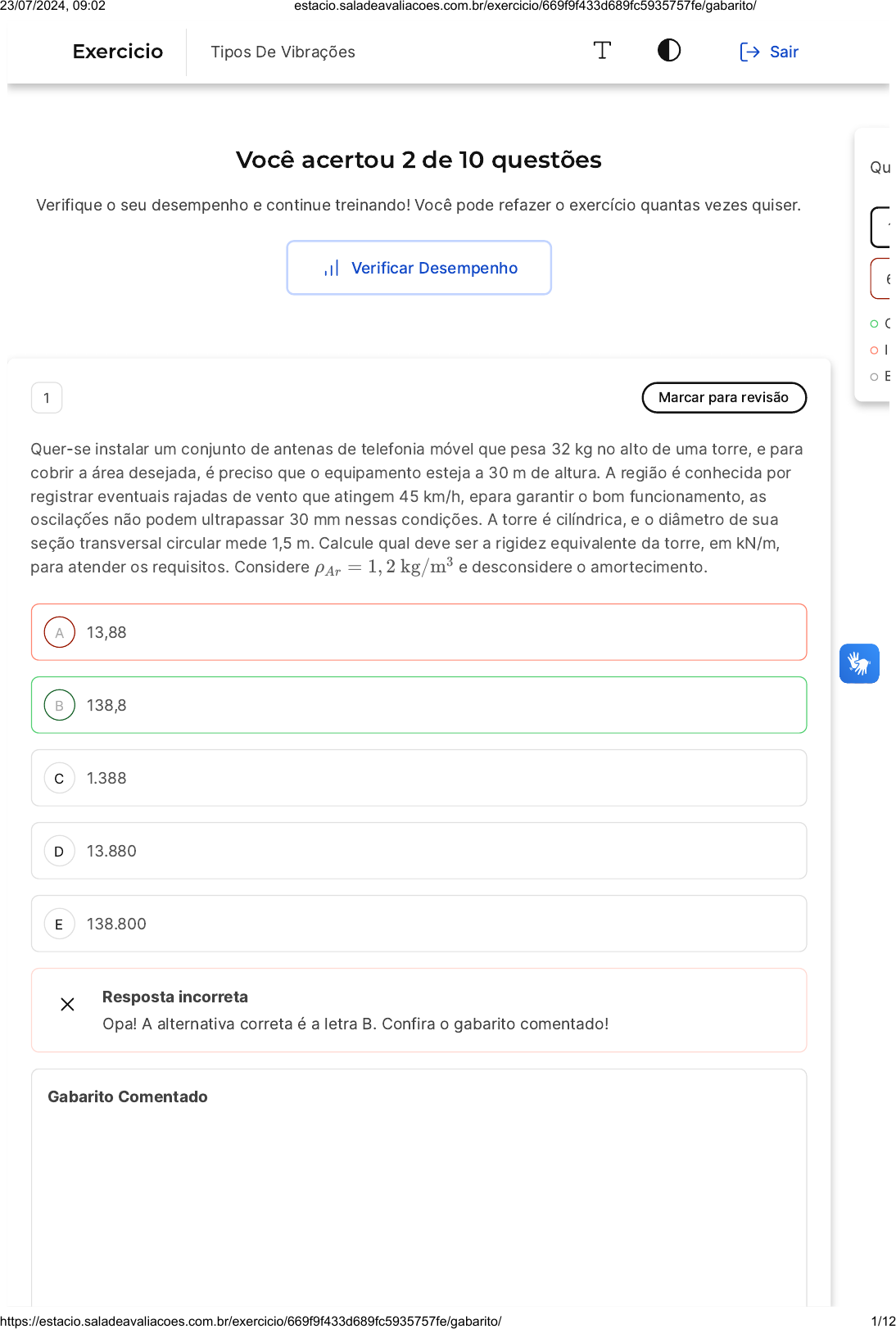Click the X icon beside Resposta incorreta

[x=68, y=1004]
